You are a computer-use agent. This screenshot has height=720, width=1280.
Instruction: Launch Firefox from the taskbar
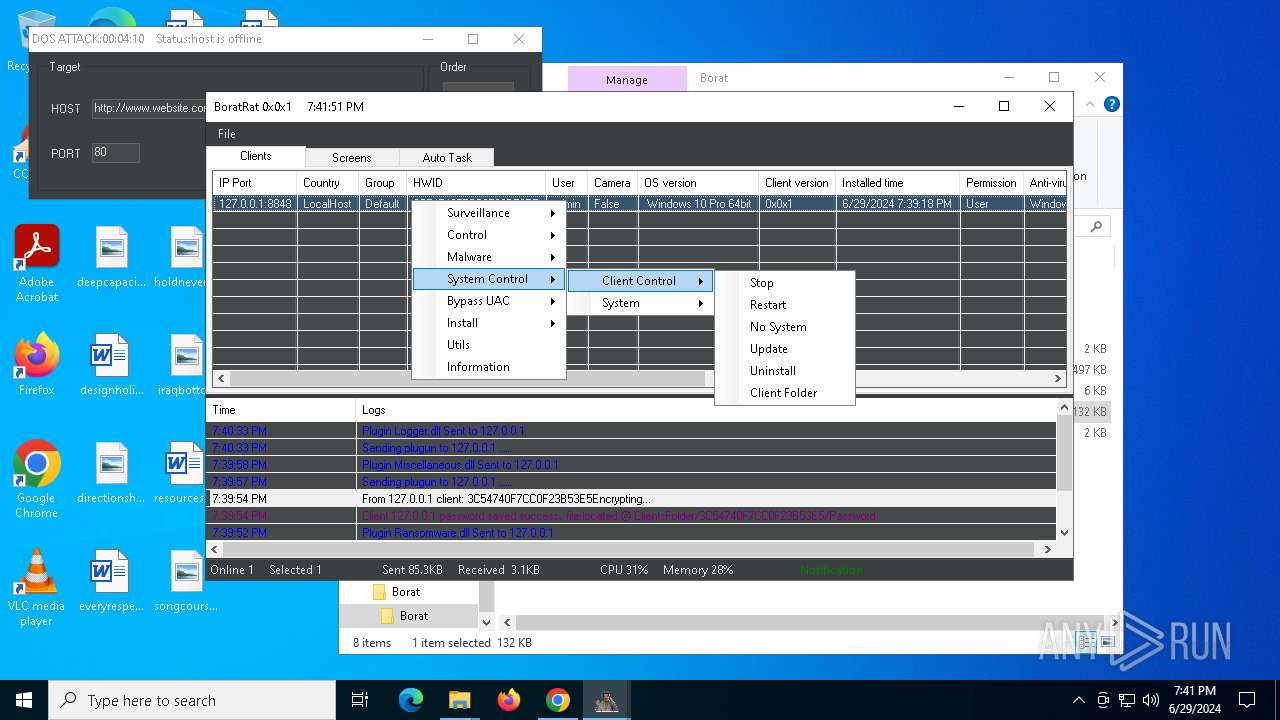[x=508, y=700]
